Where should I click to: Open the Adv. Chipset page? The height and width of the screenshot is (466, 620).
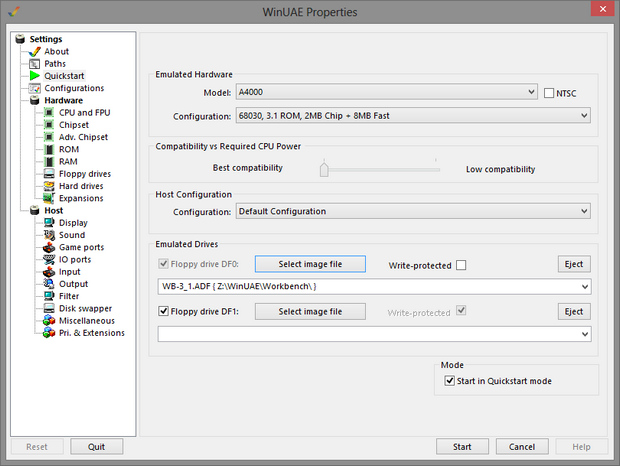(83, 137)
